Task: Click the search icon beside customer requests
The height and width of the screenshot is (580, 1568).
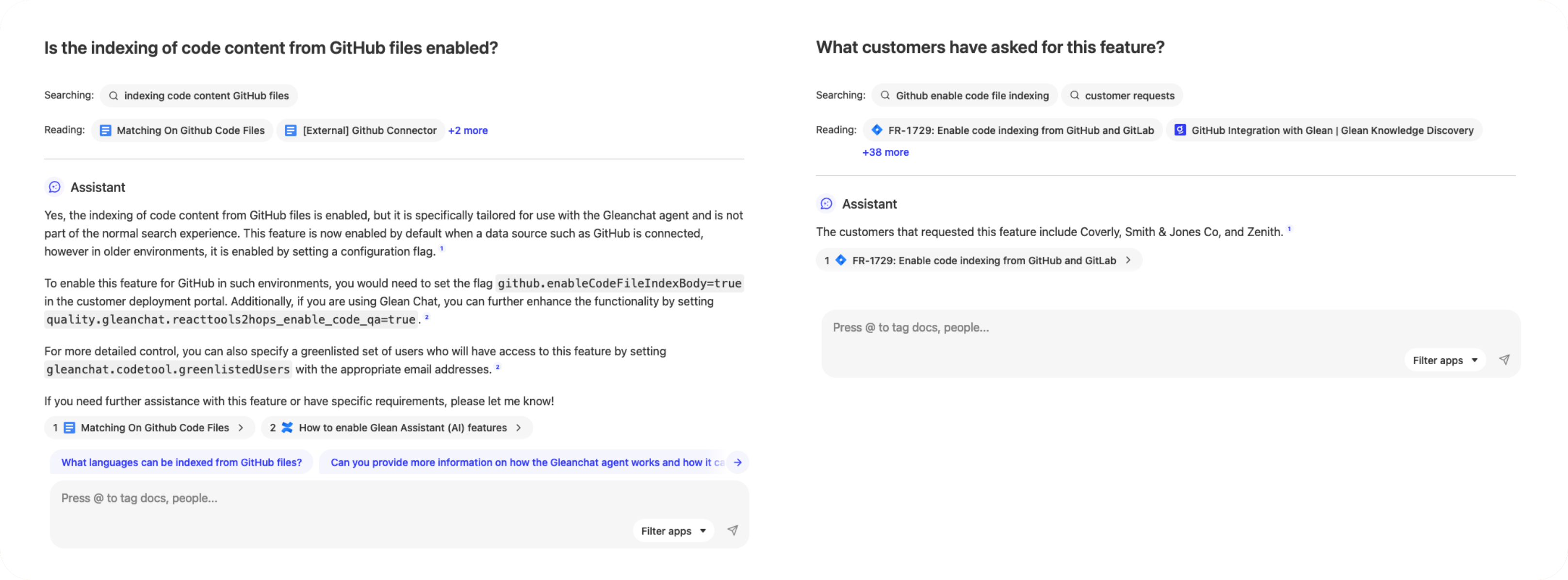Action: (x=1074, y=96)
